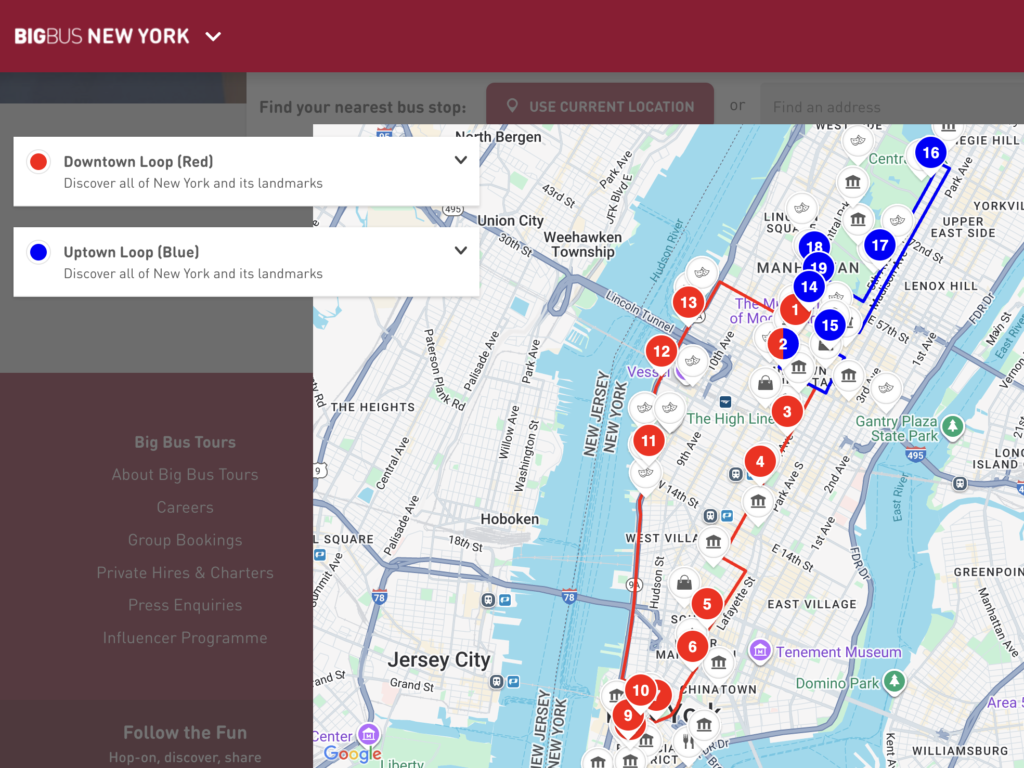Open the Big Bus New York city dropdown
Image resolution: width=1024 pixels, height=768 pixels.
pyautogui.click(x=213, y=37)
